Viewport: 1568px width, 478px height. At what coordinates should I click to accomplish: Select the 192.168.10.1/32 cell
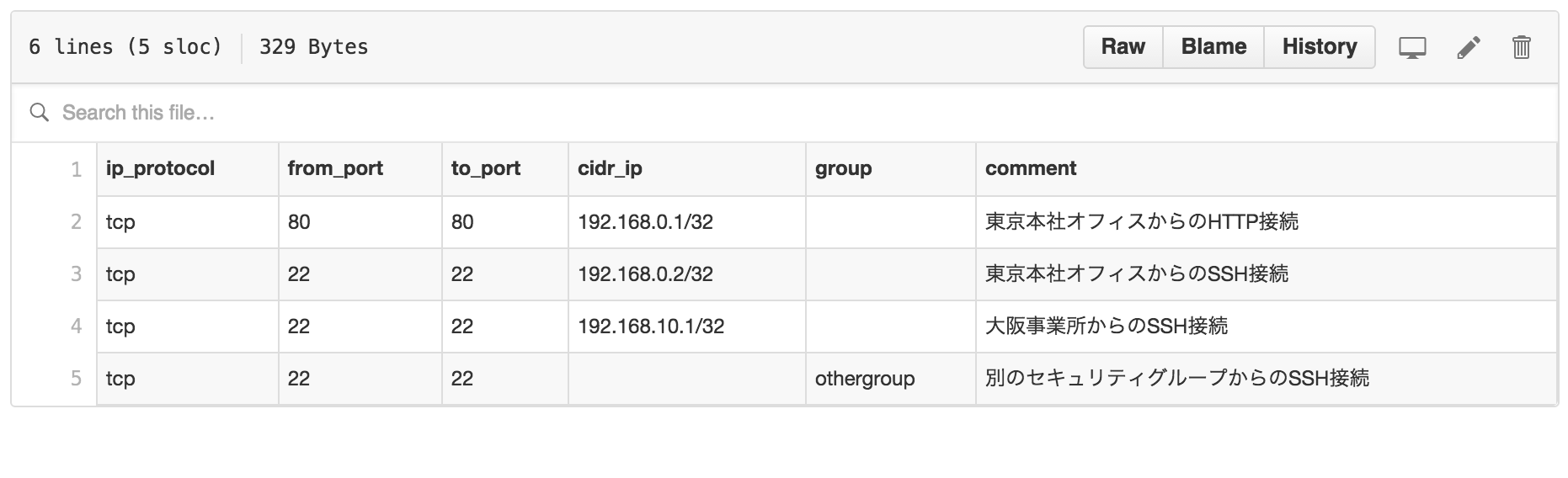[x=687, y=327]
